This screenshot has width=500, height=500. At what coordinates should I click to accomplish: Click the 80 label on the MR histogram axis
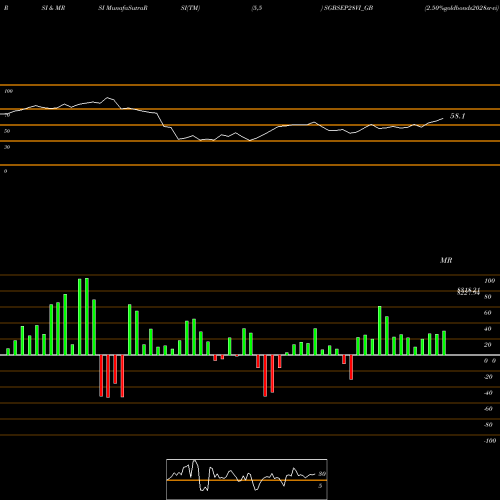tap(488, 297)
